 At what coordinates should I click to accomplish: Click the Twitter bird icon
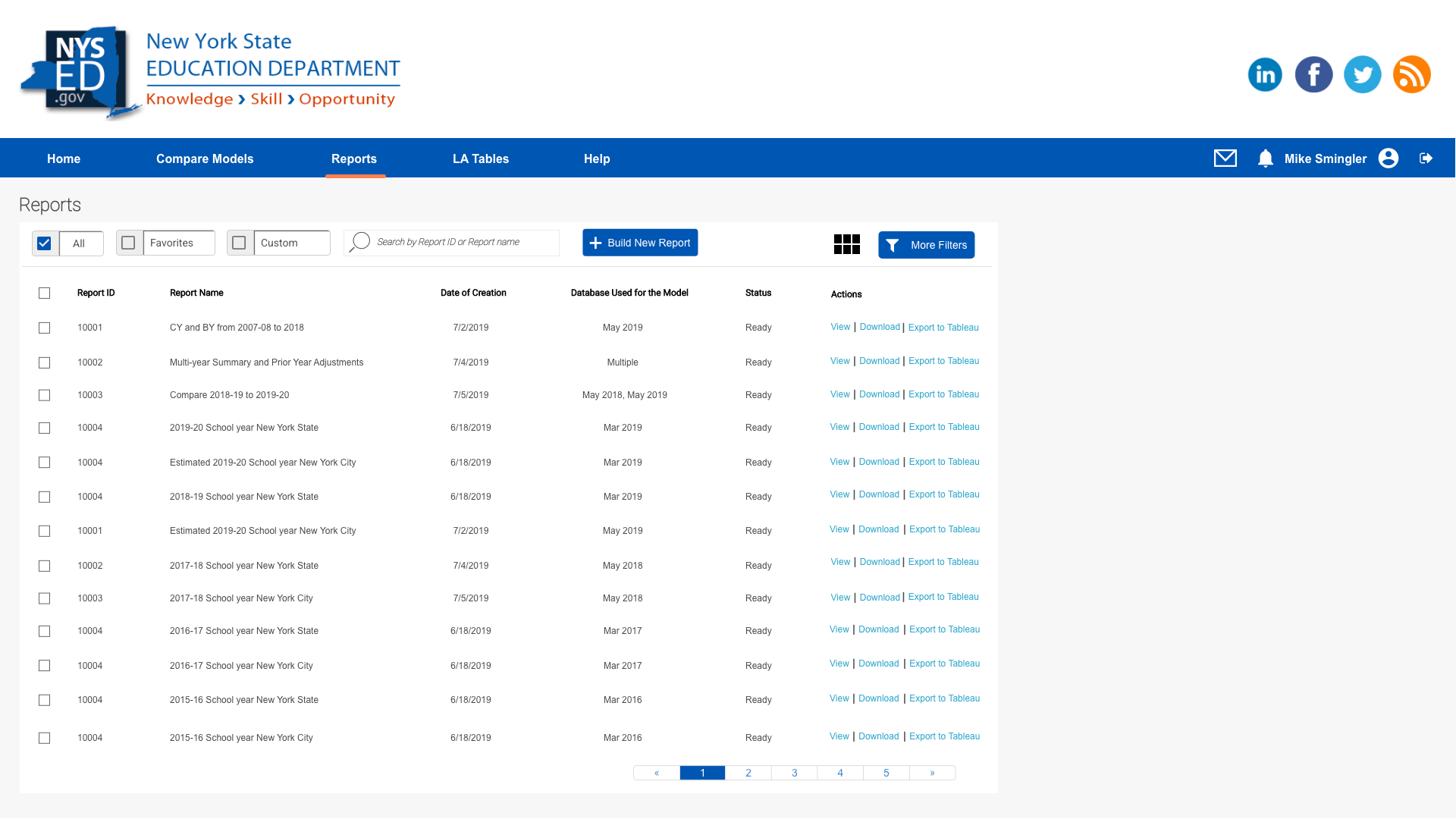pos(1362,74)
